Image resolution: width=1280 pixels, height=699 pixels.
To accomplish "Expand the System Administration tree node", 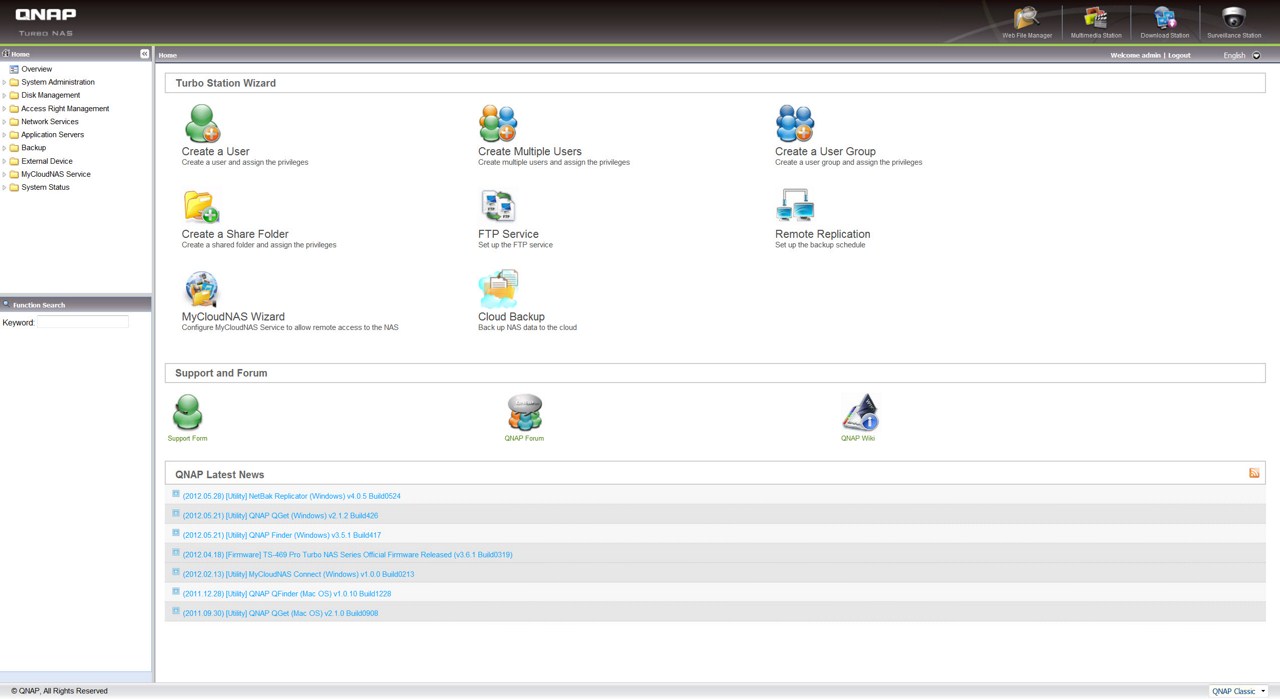I will pyautogui.click(x=4, y=82).
